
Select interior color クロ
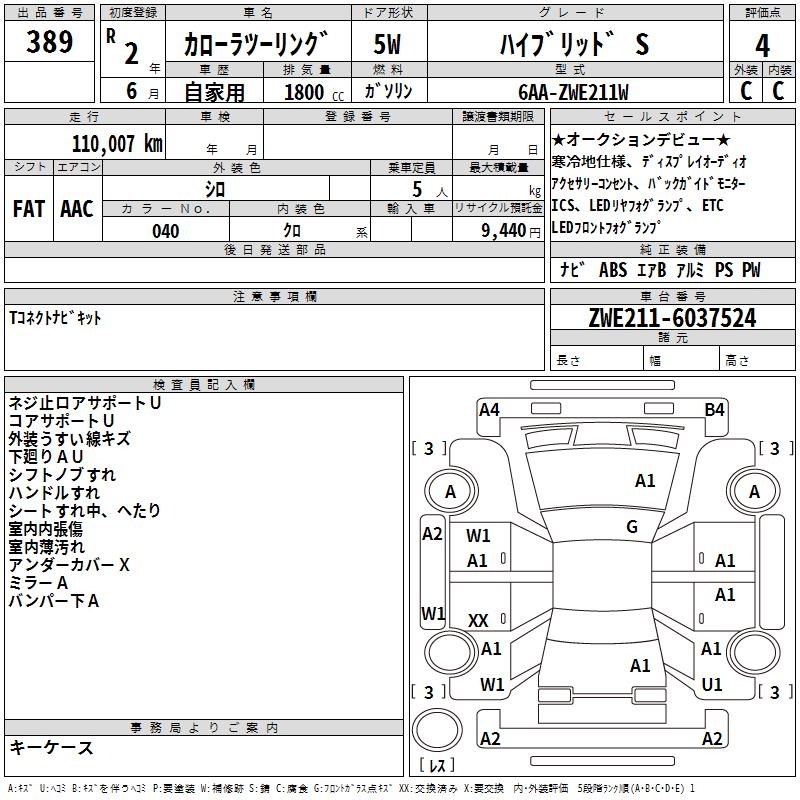pos(292,231)
